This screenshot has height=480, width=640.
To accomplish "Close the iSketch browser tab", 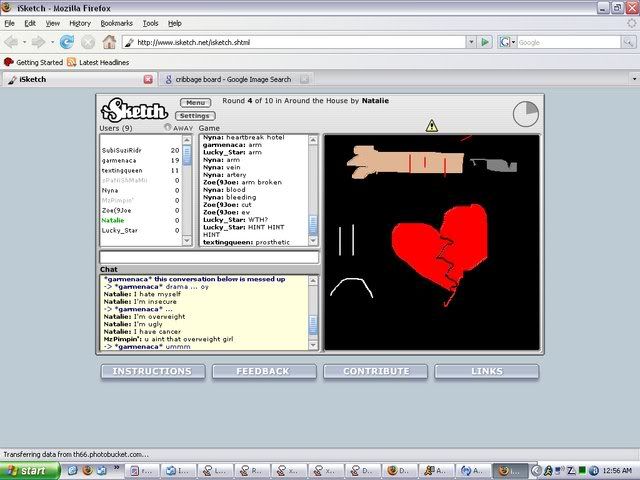I will [x=148, y=79].
